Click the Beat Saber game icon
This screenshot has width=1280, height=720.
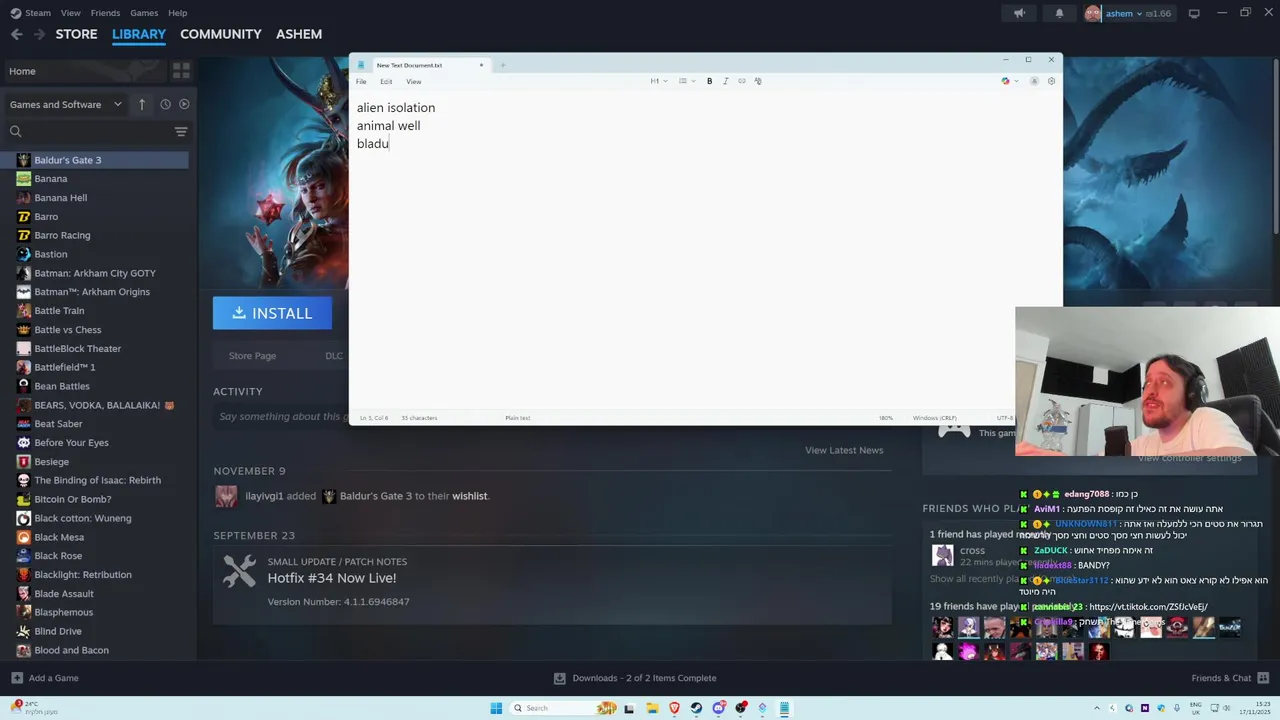[24, 424]
